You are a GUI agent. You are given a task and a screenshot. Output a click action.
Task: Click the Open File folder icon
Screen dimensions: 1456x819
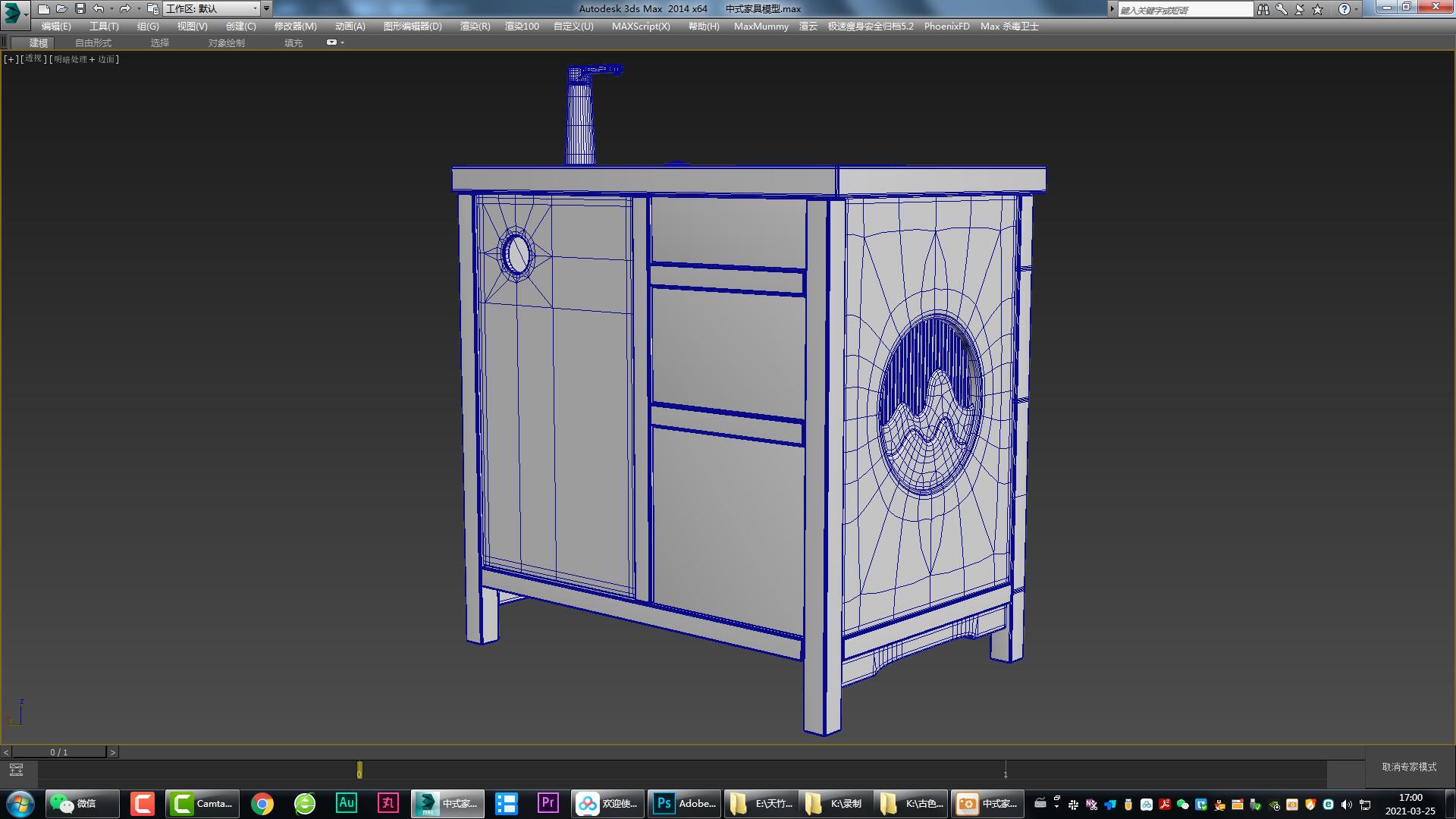point(61,8)
